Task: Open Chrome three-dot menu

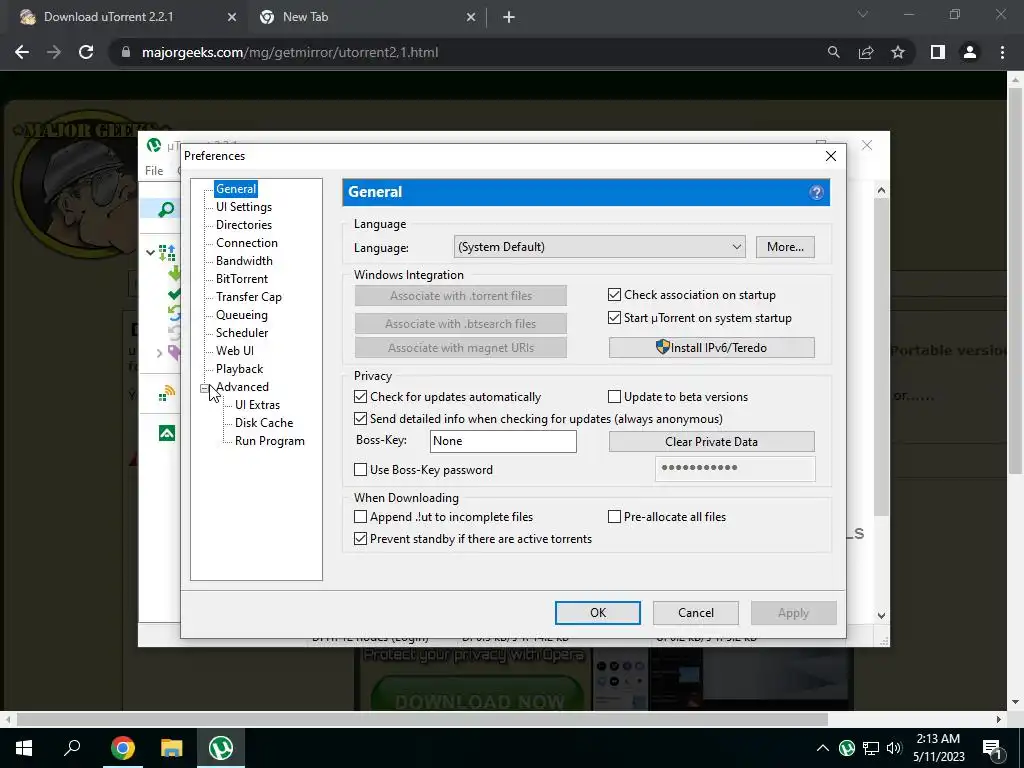Action: coord(1002,52)
